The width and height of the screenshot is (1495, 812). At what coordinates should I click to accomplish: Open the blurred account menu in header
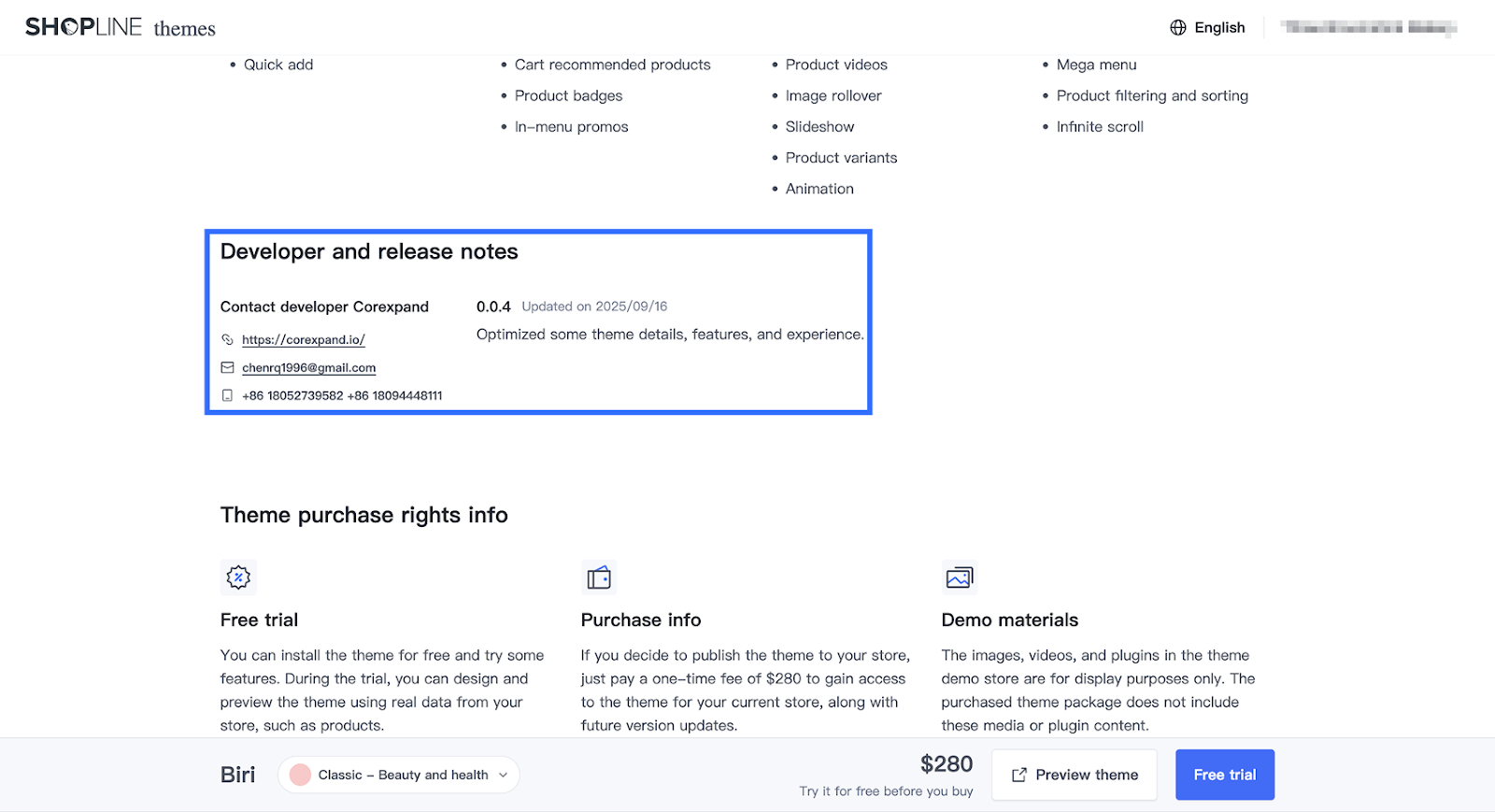tap(1369, 28)
